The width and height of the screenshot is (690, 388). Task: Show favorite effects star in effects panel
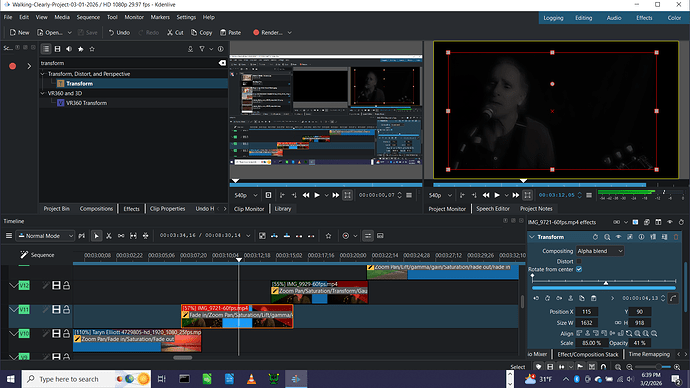(x=92, y=49)
